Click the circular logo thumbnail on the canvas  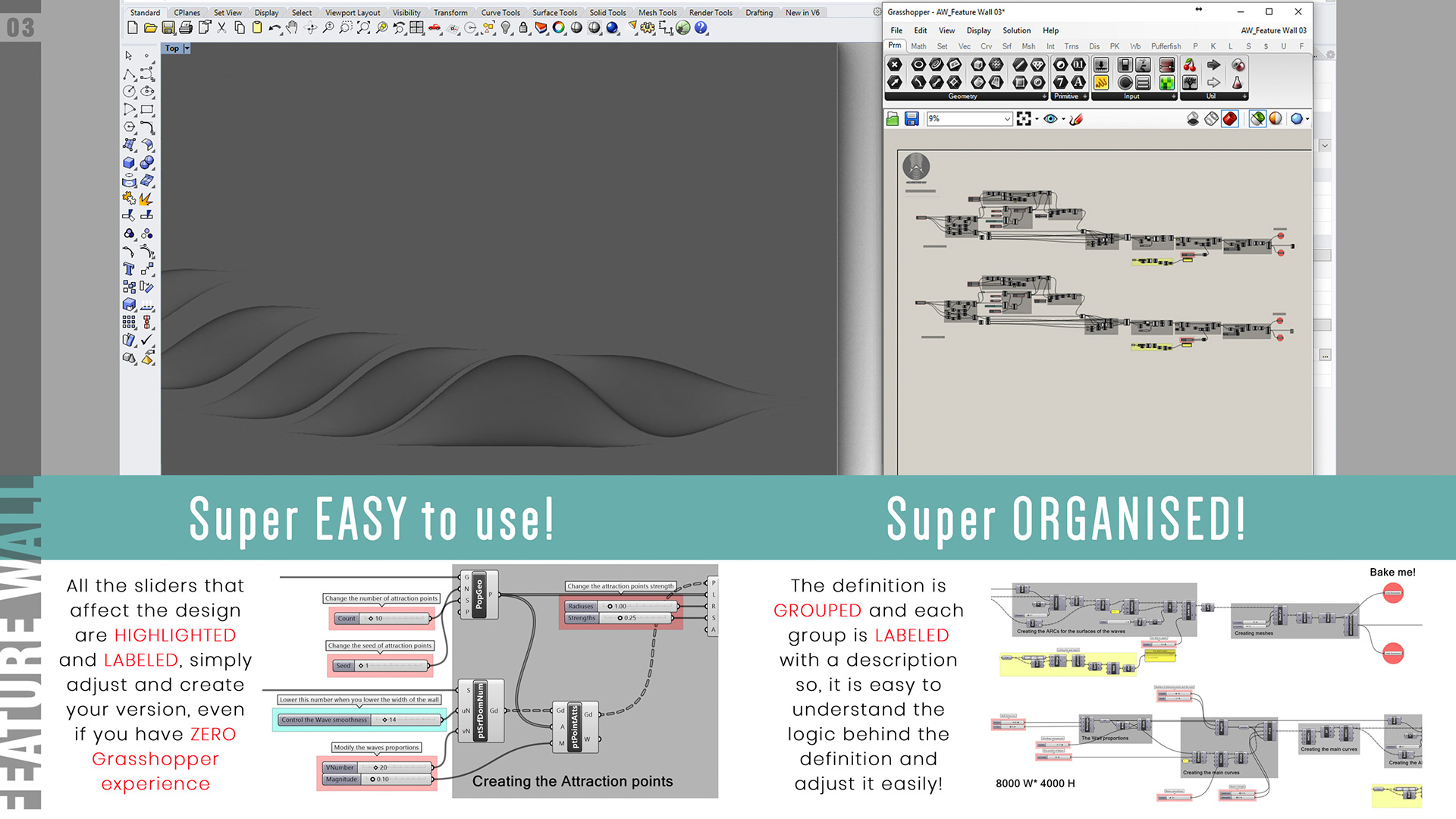[916, 166]
